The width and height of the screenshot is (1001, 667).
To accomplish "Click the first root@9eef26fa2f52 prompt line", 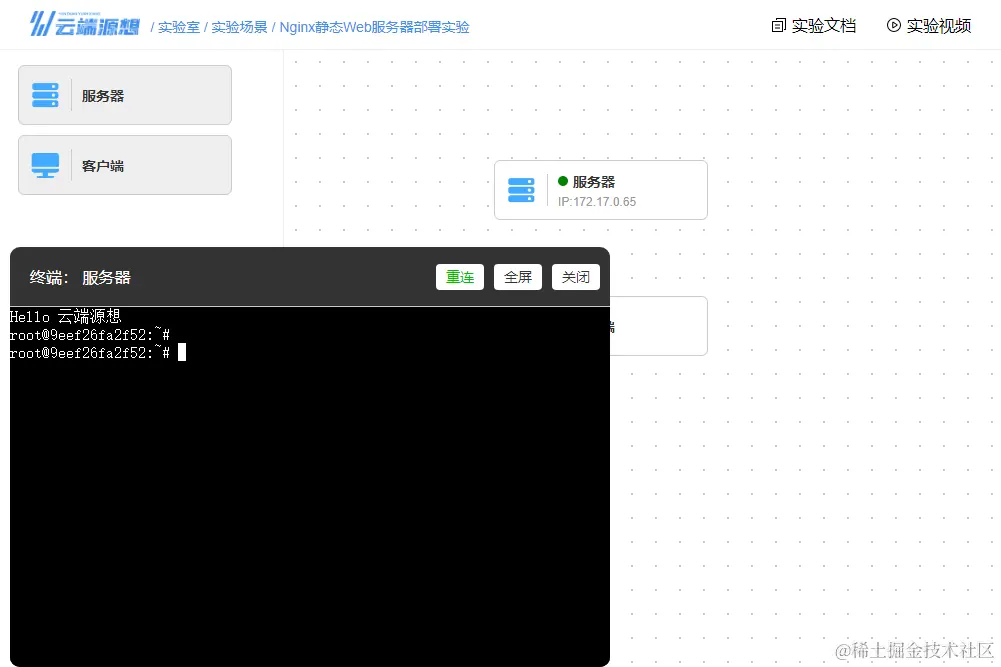I will click(x=89, y=334).
